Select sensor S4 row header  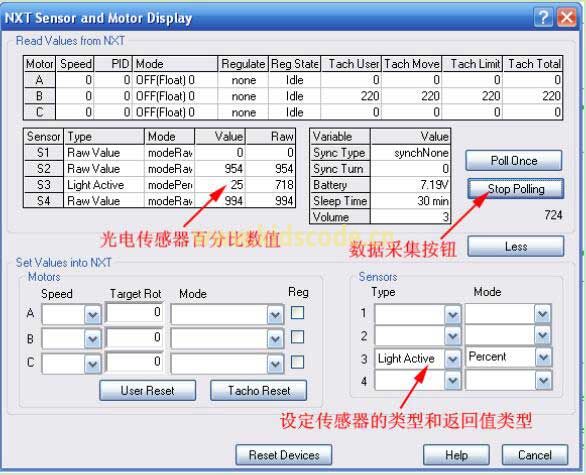[x=43, y=201]
